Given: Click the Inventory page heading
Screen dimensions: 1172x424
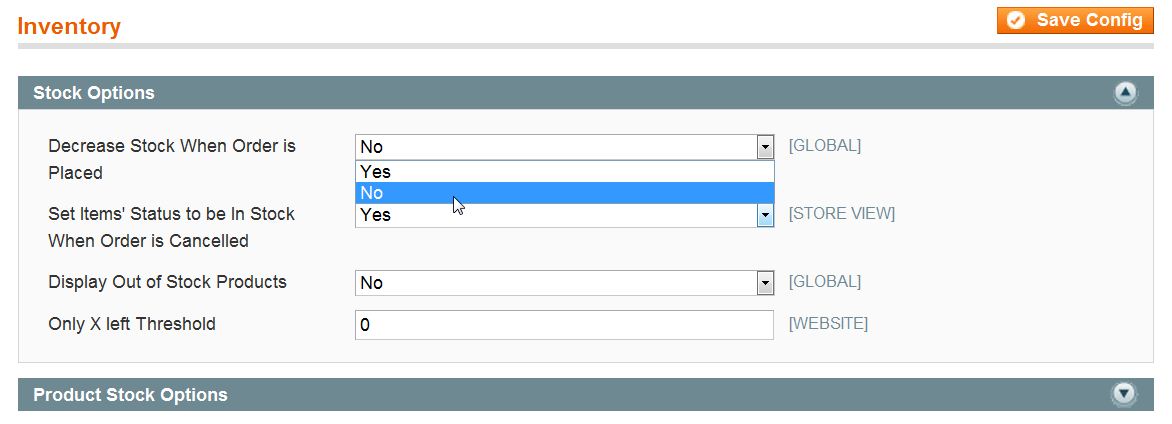Looking at the screenshot, I should coord(69,27).
